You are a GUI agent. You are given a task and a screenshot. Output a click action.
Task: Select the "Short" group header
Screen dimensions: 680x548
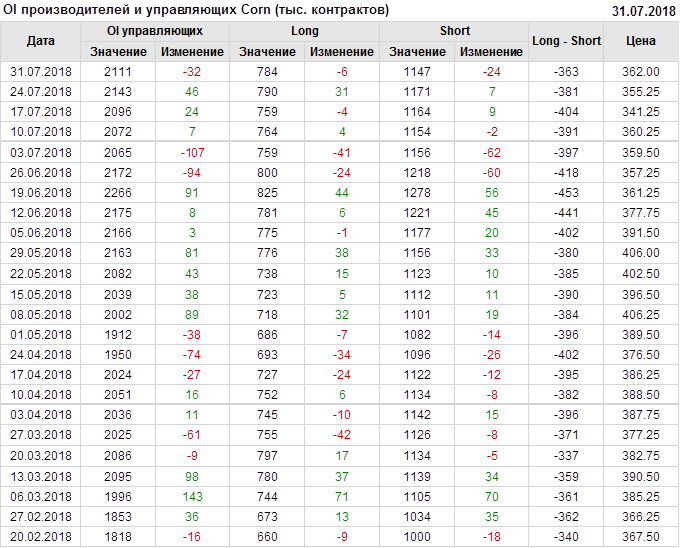point(455,31)
